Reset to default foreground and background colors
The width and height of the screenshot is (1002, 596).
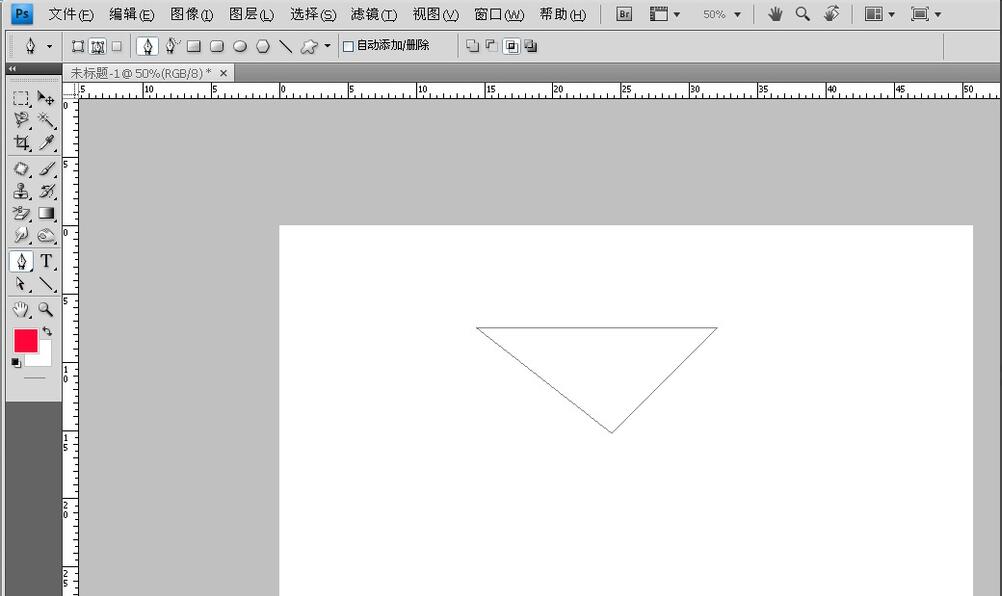[16, 363]
